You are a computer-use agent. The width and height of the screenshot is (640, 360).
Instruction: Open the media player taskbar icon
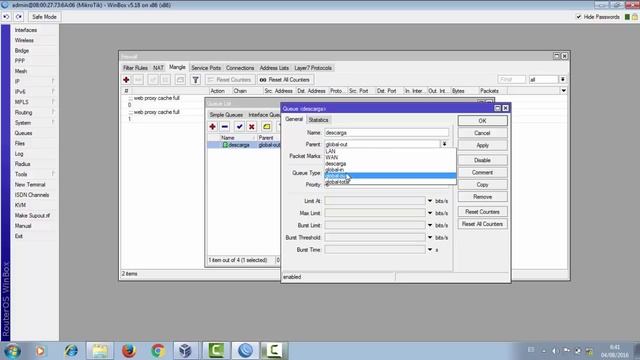click(40, 350)
